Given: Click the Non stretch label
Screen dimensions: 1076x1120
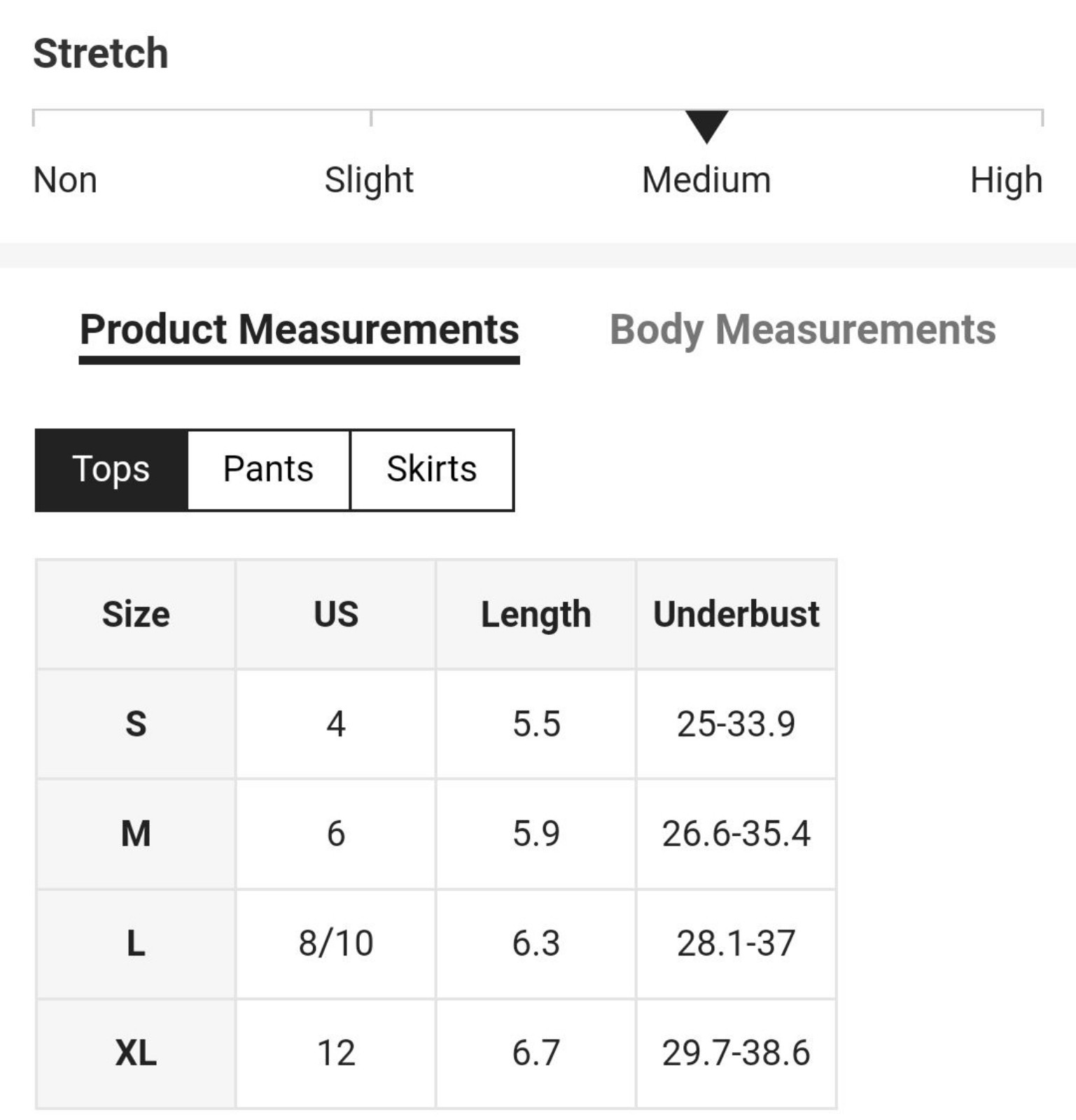Looking at the screenshot, I should pos(65,180).
